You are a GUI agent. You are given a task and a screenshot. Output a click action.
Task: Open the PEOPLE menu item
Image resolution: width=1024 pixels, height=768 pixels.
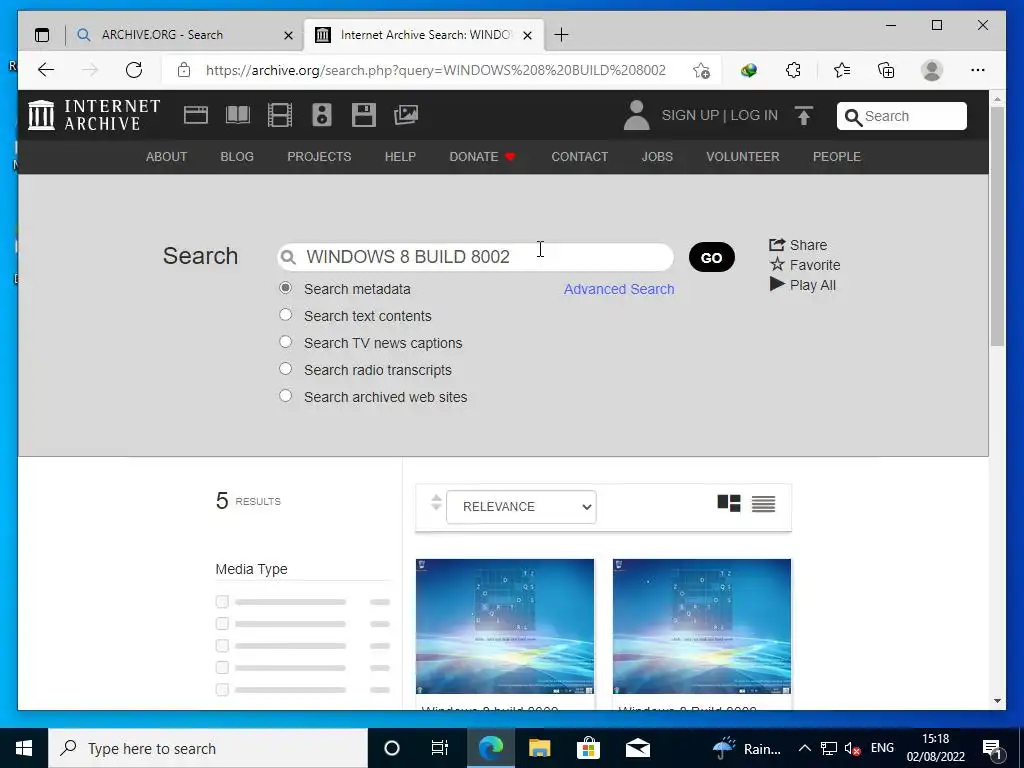coord(837,157)
